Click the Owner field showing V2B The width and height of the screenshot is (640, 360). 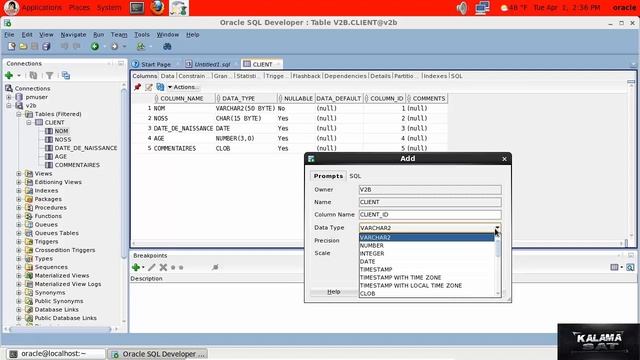coord(430,190)
